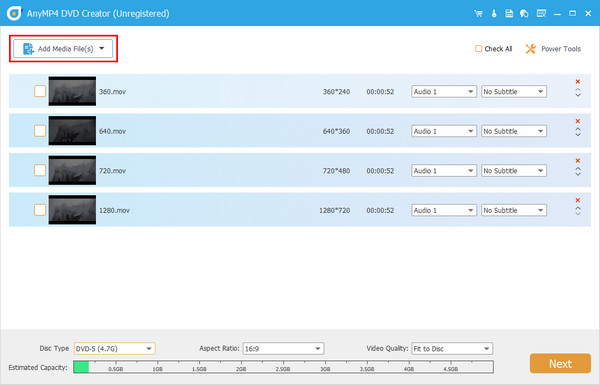Open Audio 1 dropdown for 720.mov

click(x=444, y=171)
